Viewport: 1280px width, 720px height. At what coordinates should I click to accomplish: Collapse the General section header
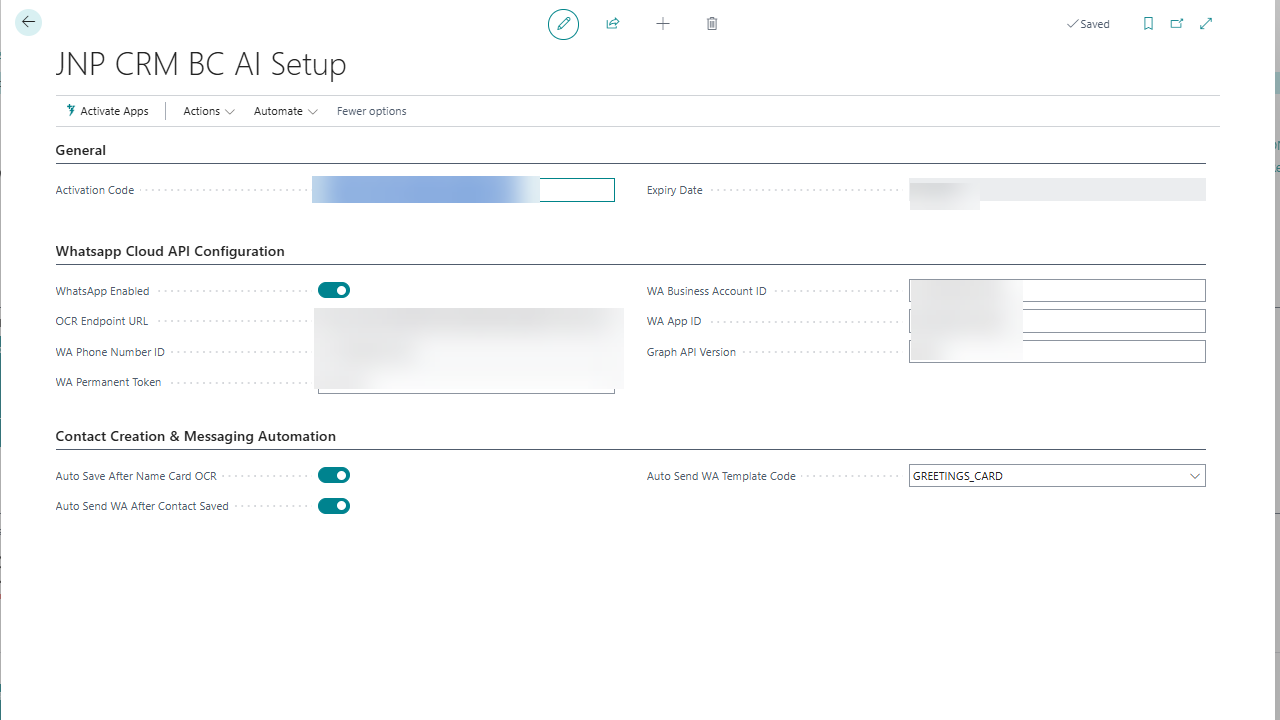coord(81,150)
